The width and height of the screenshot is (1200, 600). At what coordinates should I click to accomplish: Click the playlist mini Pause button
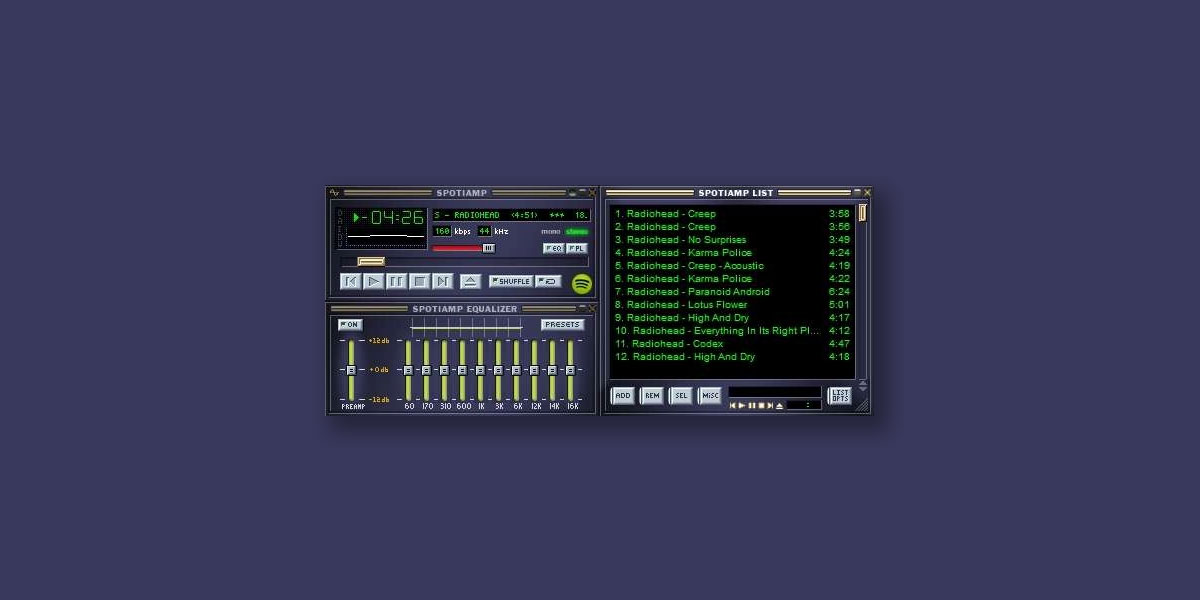tap(752, 405)
